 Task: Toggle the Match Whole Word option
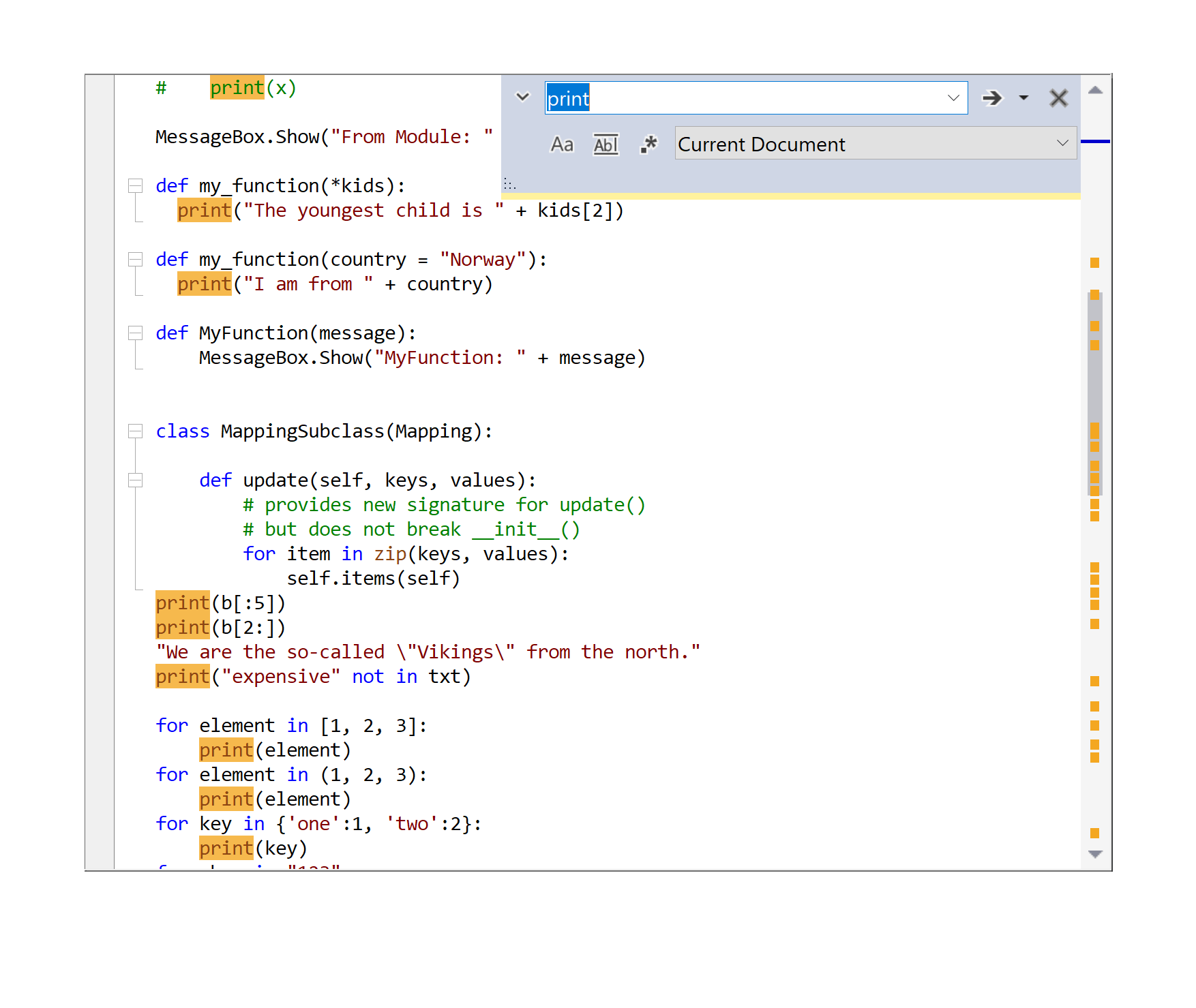pos(606,144)
